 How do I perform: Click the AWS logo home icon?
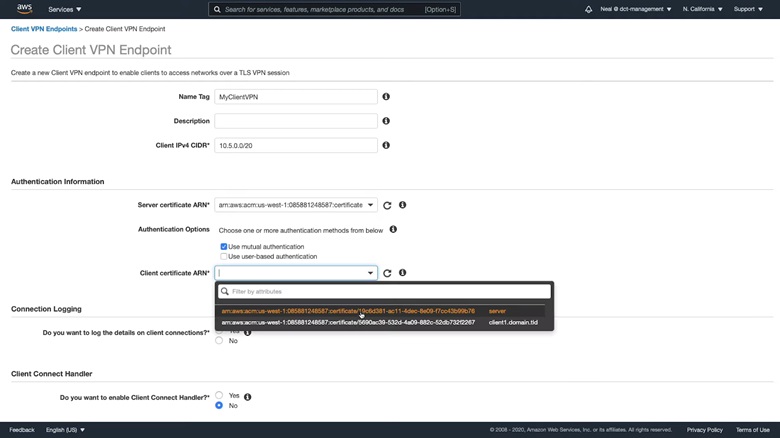(24, 8)
